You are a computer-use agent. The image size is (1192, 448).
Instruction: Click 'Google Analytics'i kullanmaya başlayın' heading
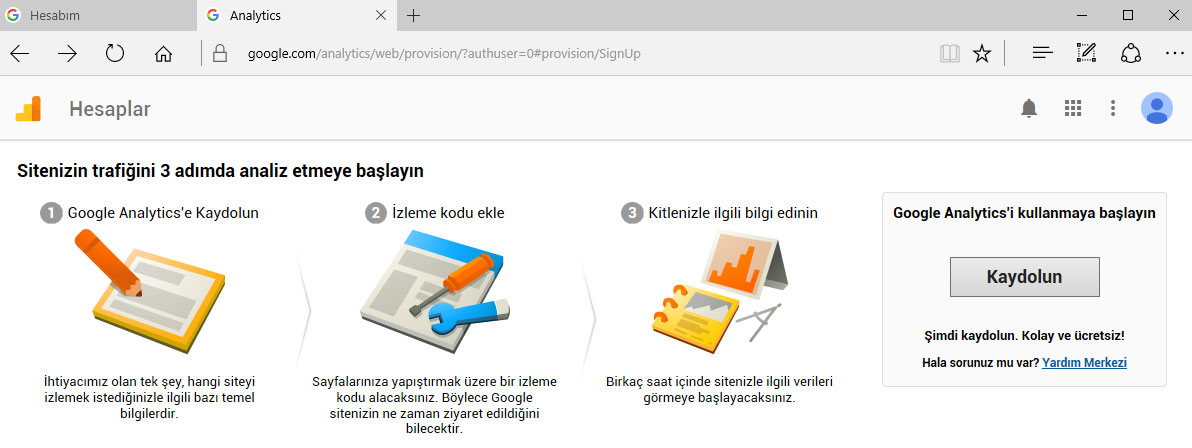point(1024,213)
